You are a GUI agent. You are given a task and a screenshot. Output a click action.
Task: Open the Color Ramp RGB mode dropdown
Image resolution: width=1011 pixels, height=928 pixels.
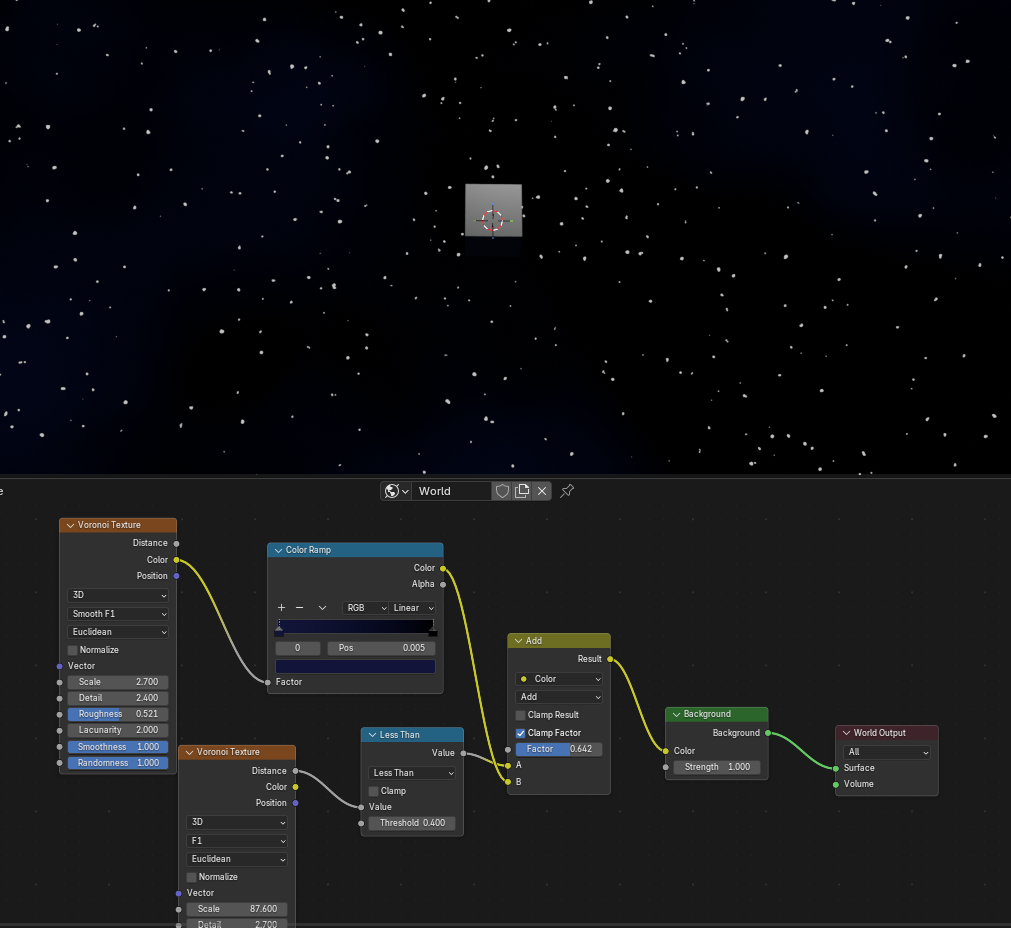(365, 608)
